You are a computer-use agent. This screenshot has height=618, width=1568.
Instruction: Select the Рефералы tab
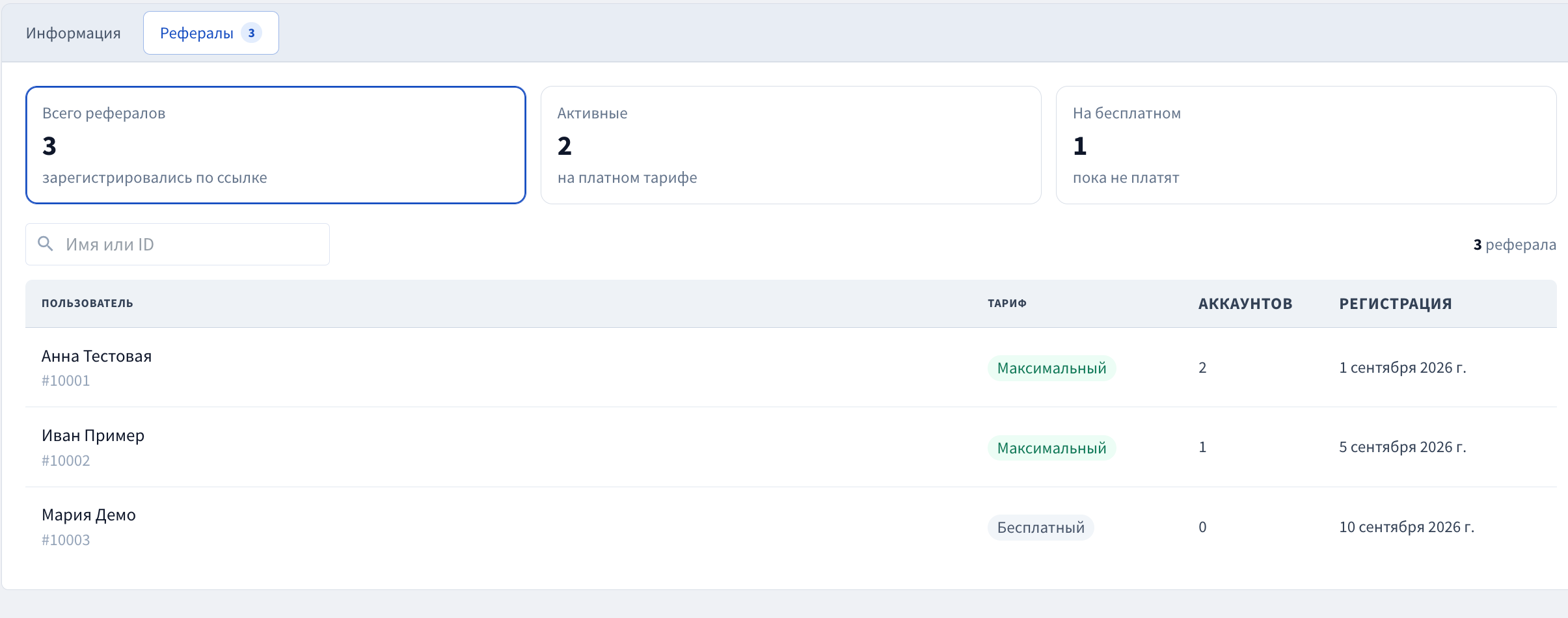211,33
